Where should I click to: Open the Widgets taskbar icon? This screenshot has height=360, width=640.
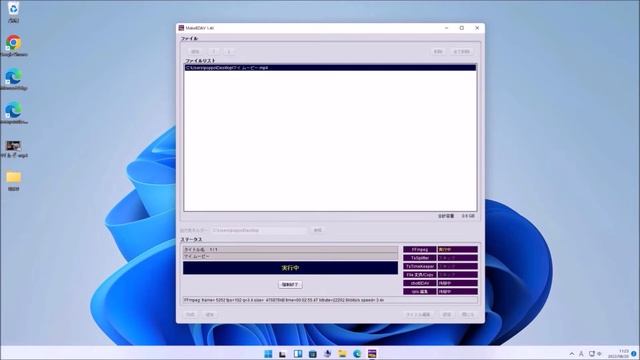[298, 353]
